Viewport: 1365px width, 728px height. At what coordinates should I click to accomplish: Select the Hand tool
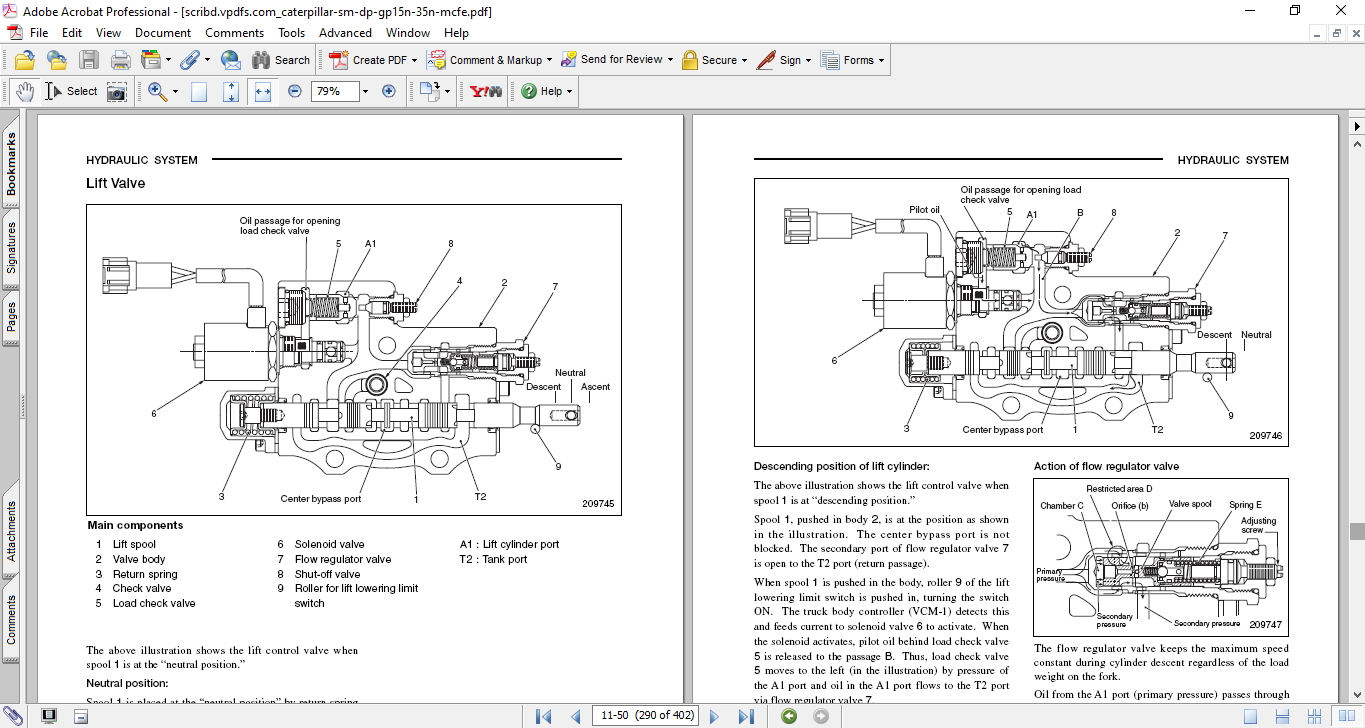(24, 91)
